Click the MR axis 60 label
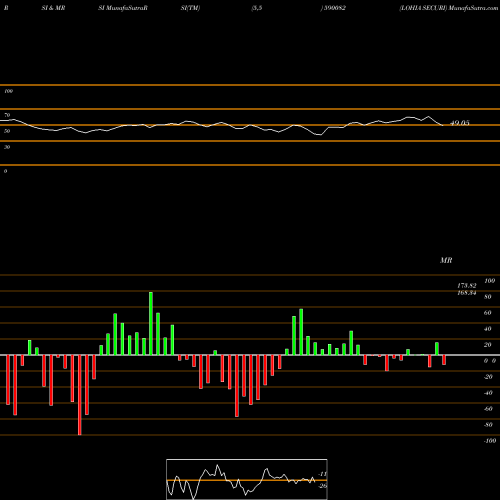The image size is (500, 500). pos(488,313)
